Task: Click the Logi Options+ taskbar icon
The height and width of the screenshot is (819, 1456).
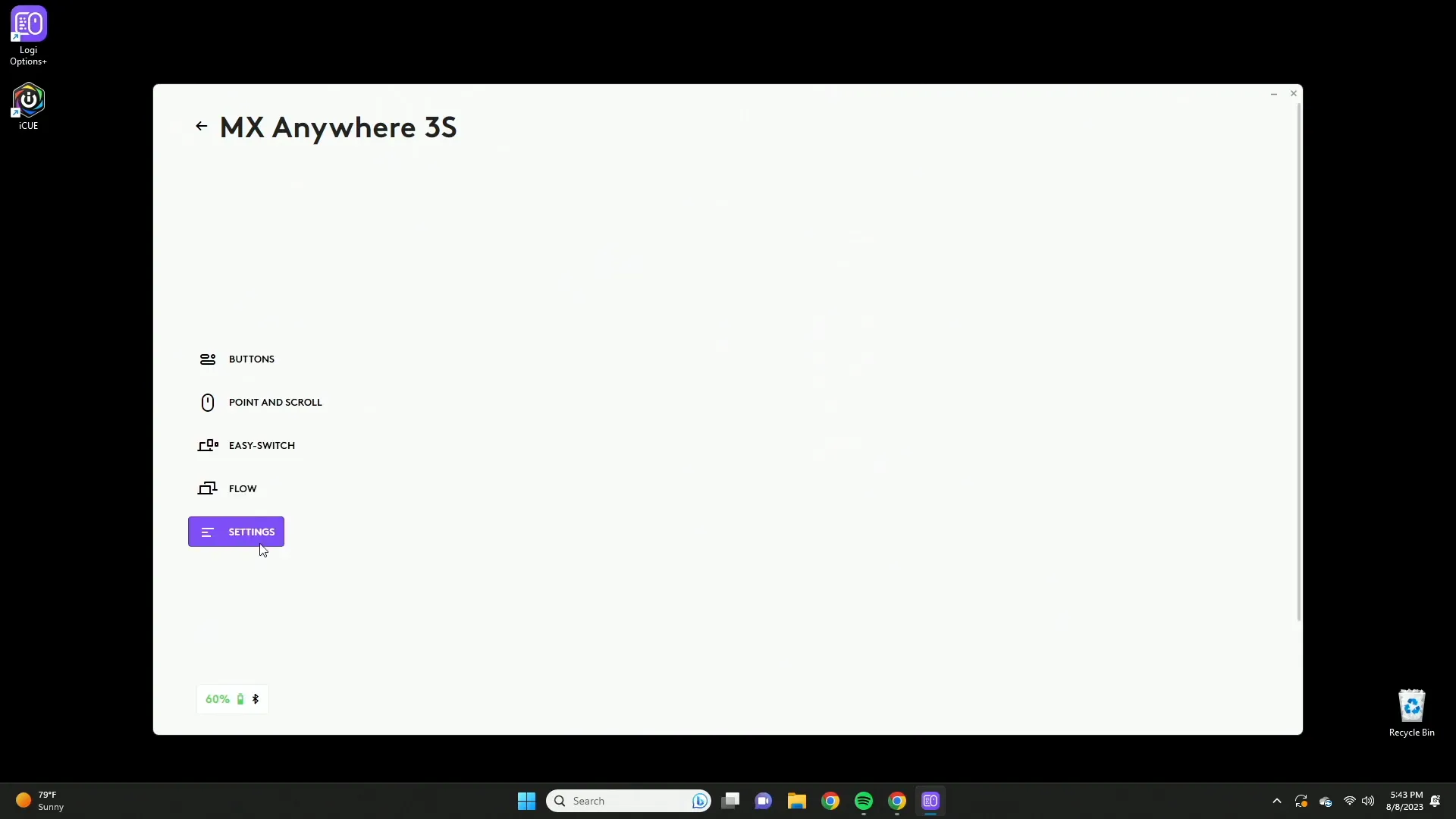Action: [930, 801]
